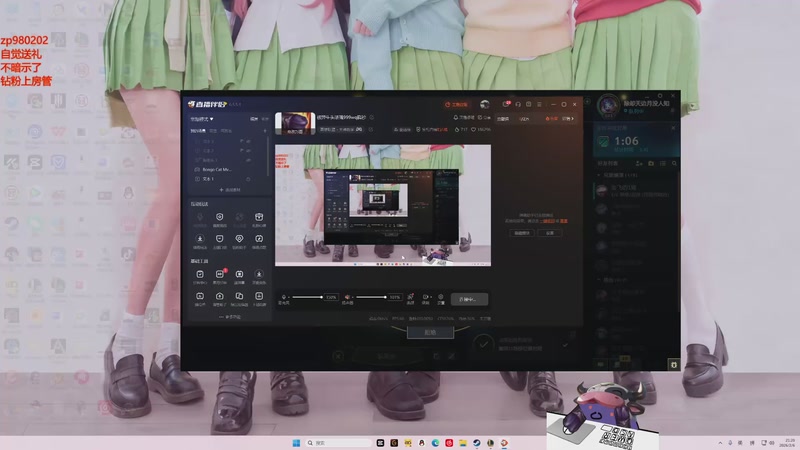
Task: Collapse the first friend group in League client
Action: tap(599, 175)
